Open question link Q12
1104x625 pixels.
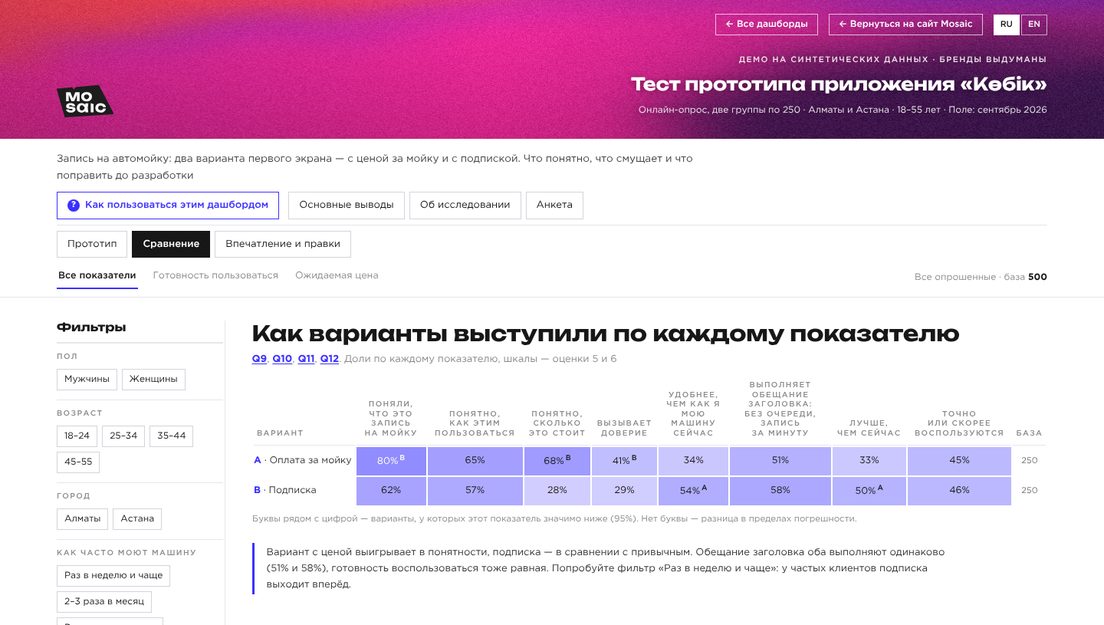point(329,359)
